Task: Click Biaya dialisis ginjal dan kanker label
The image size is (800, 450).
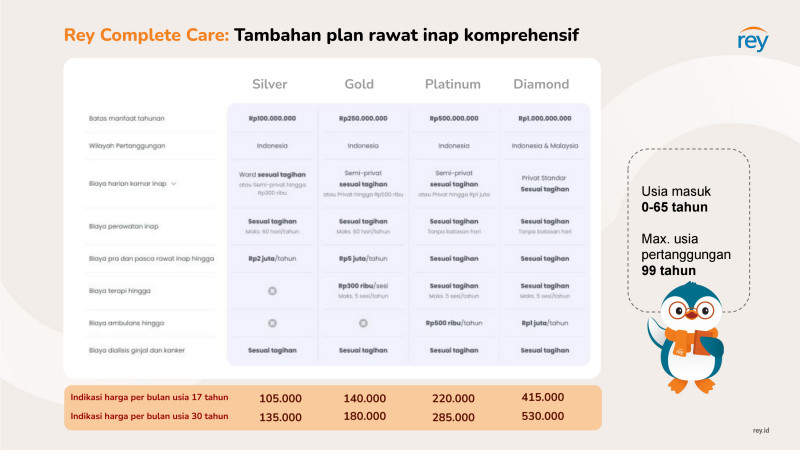Action: pos(137,351)
